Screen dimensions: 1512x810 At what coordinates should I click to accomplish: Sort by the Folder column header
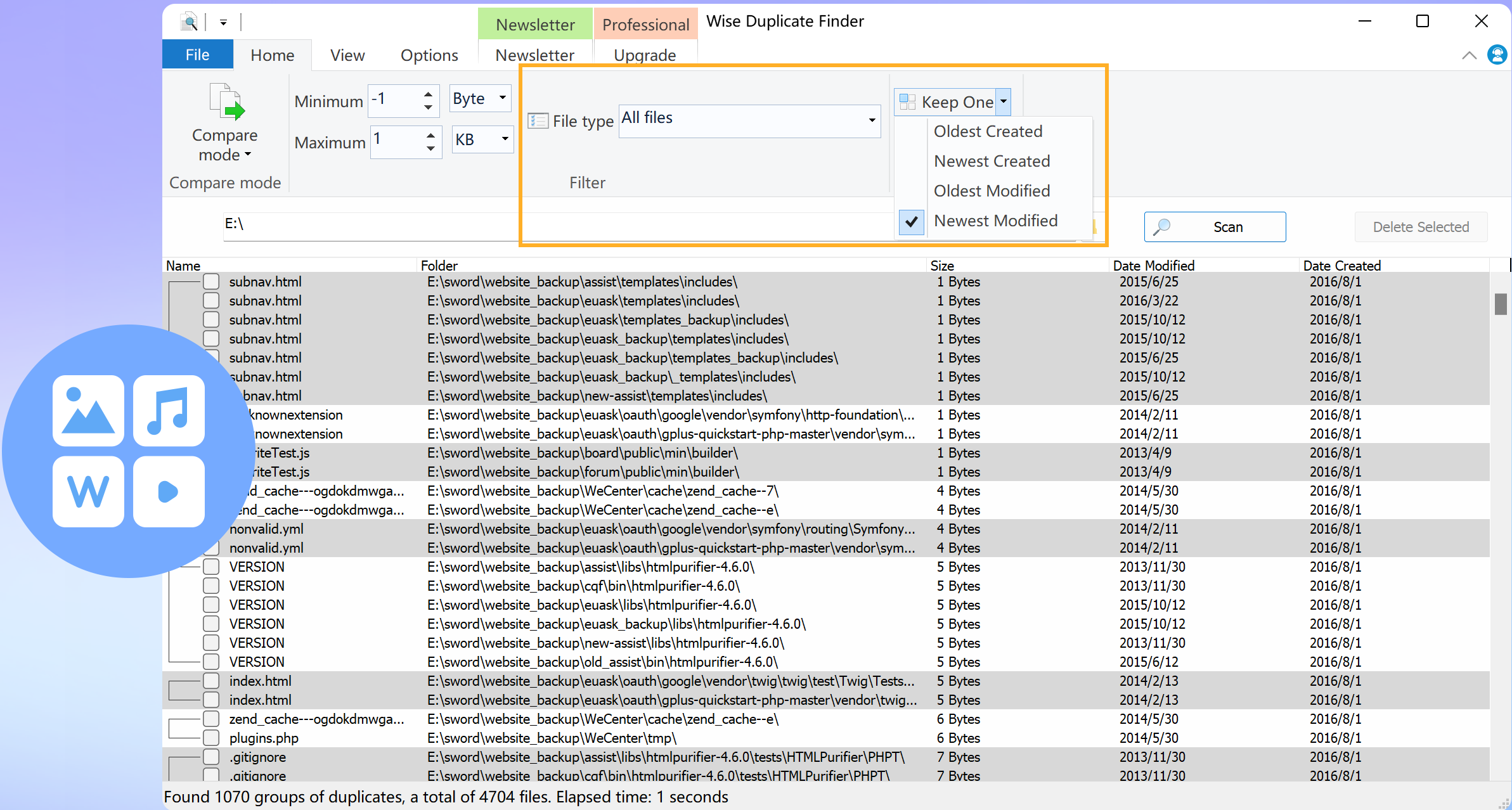click(439, 266)
